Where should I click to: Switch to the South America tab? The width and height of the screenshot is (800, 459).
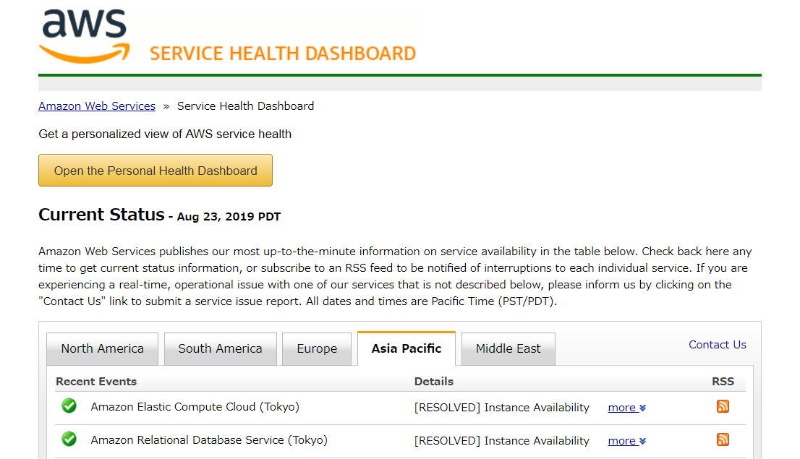[x=220, y=349]
